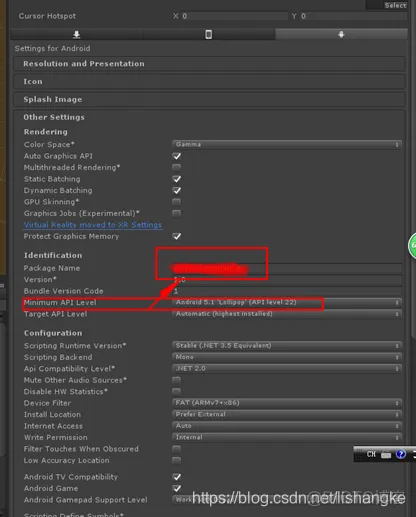The image size is (416, 517).
Task: Click the Identification heading
Action: [x=53, y=256]
